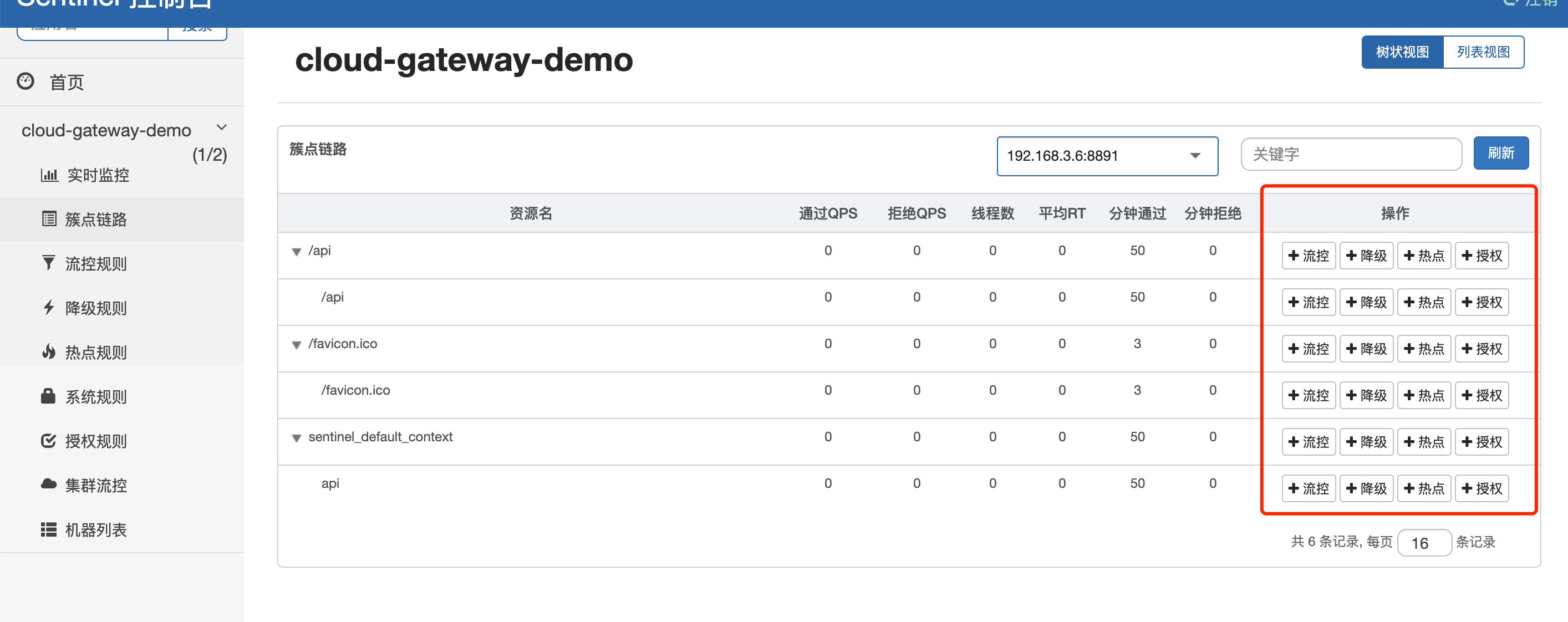Switch to 树状视图 tree view
The height and width of the screenshot is (622, 1568).
(1402, 52)
